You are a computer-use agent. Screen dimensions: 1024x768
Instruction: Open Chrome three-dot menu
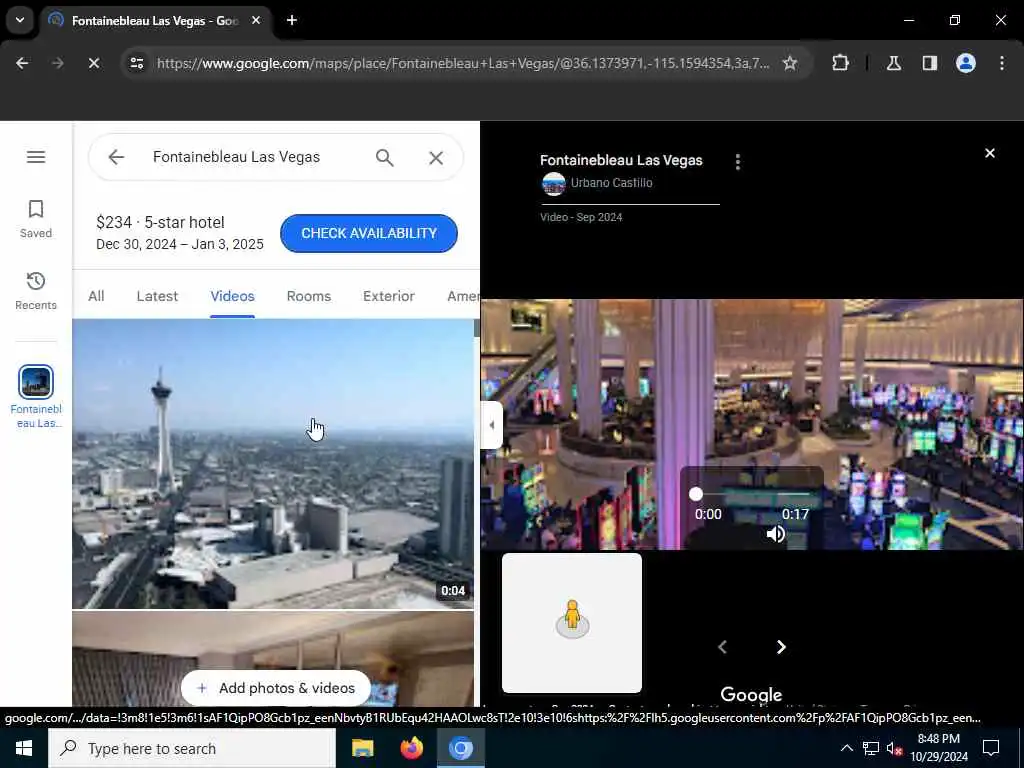point(1002,63)
